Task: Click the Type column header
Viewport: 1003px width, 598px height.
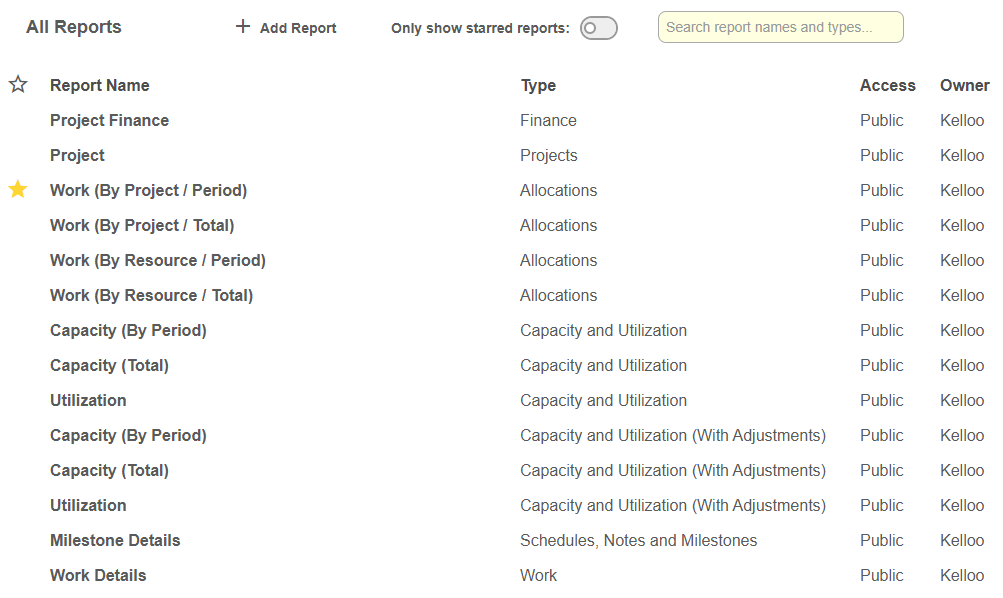Action: pos(538,85)
